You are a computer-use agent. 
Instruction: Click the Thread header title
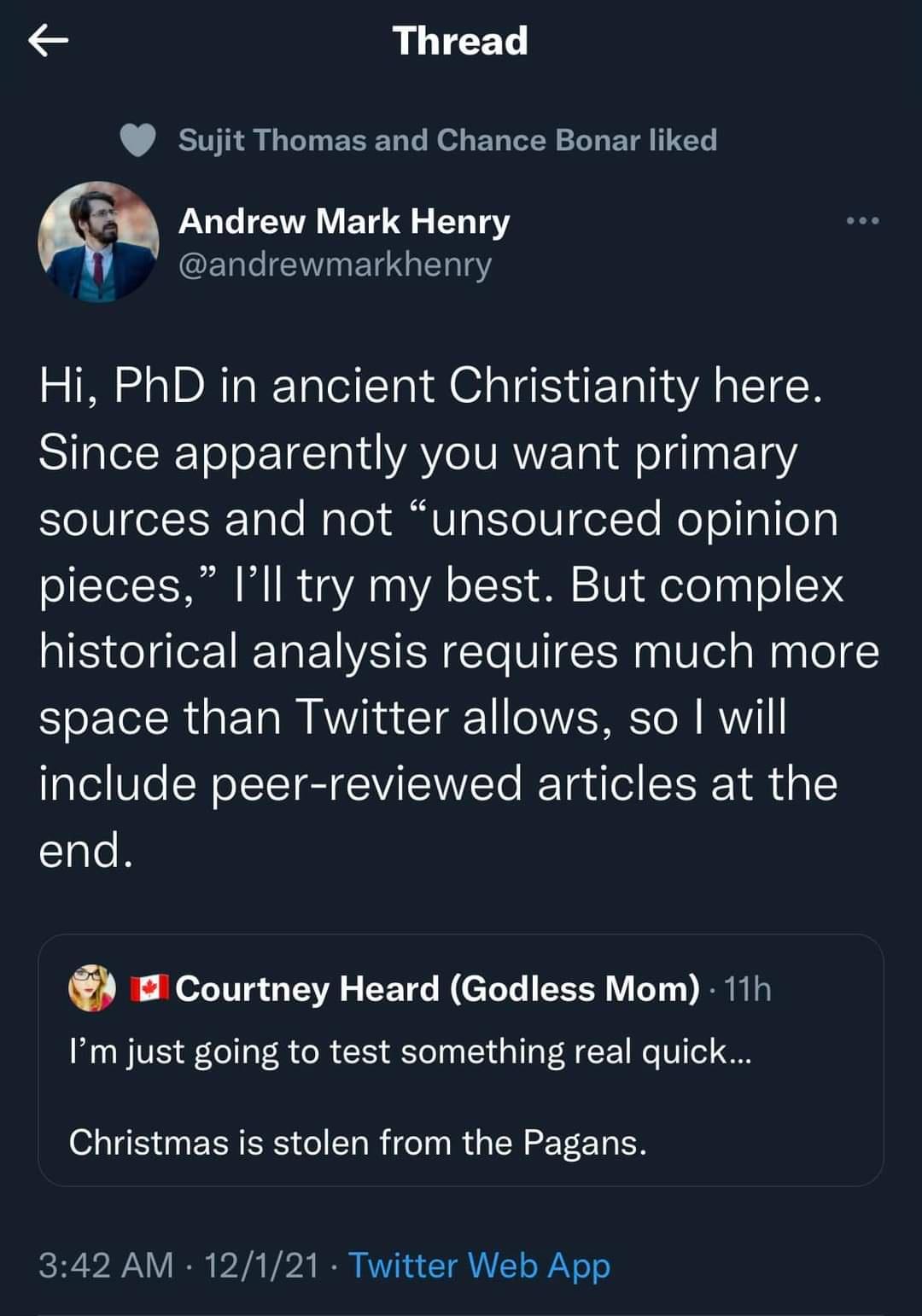pyautogui.click(x=460, y=41)
